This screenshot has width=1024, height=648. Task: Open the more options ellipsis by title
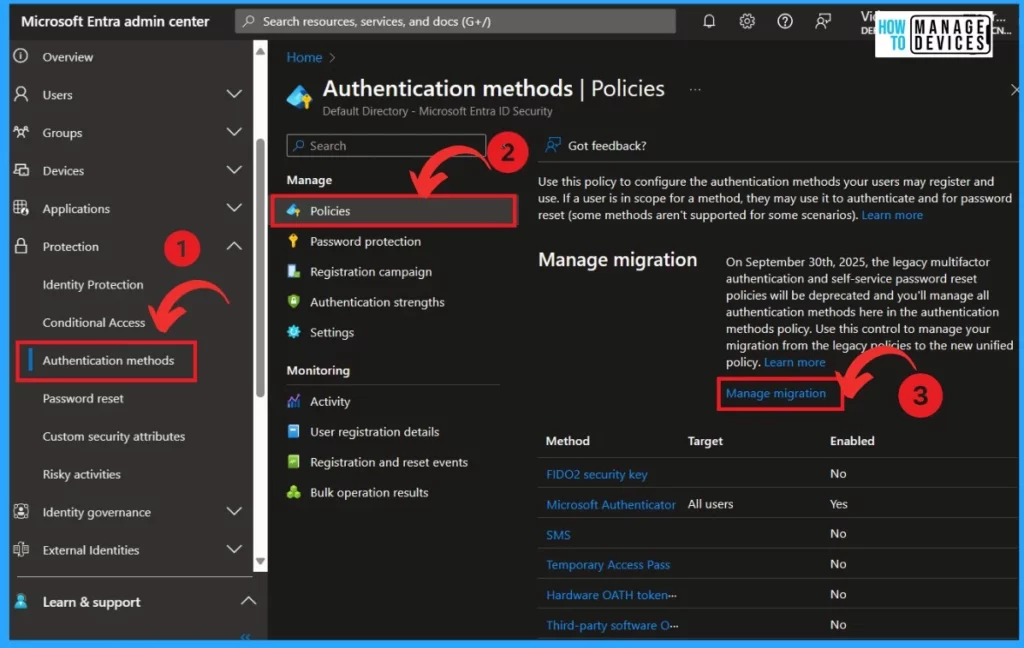(695, 89)
